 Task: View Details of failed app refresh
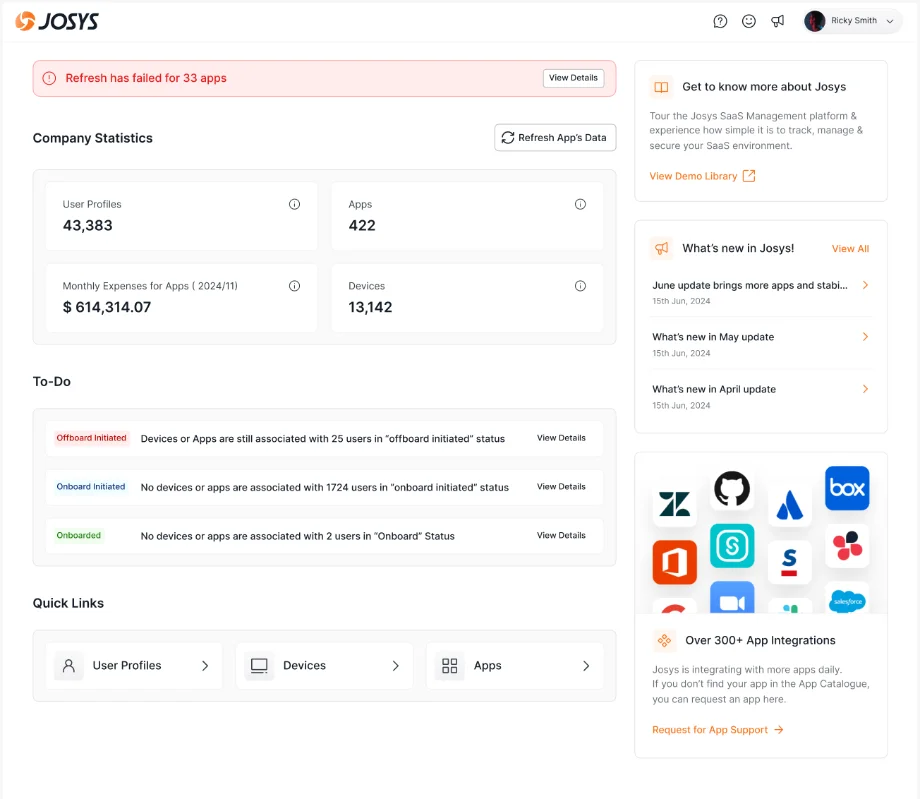(573, 78)
